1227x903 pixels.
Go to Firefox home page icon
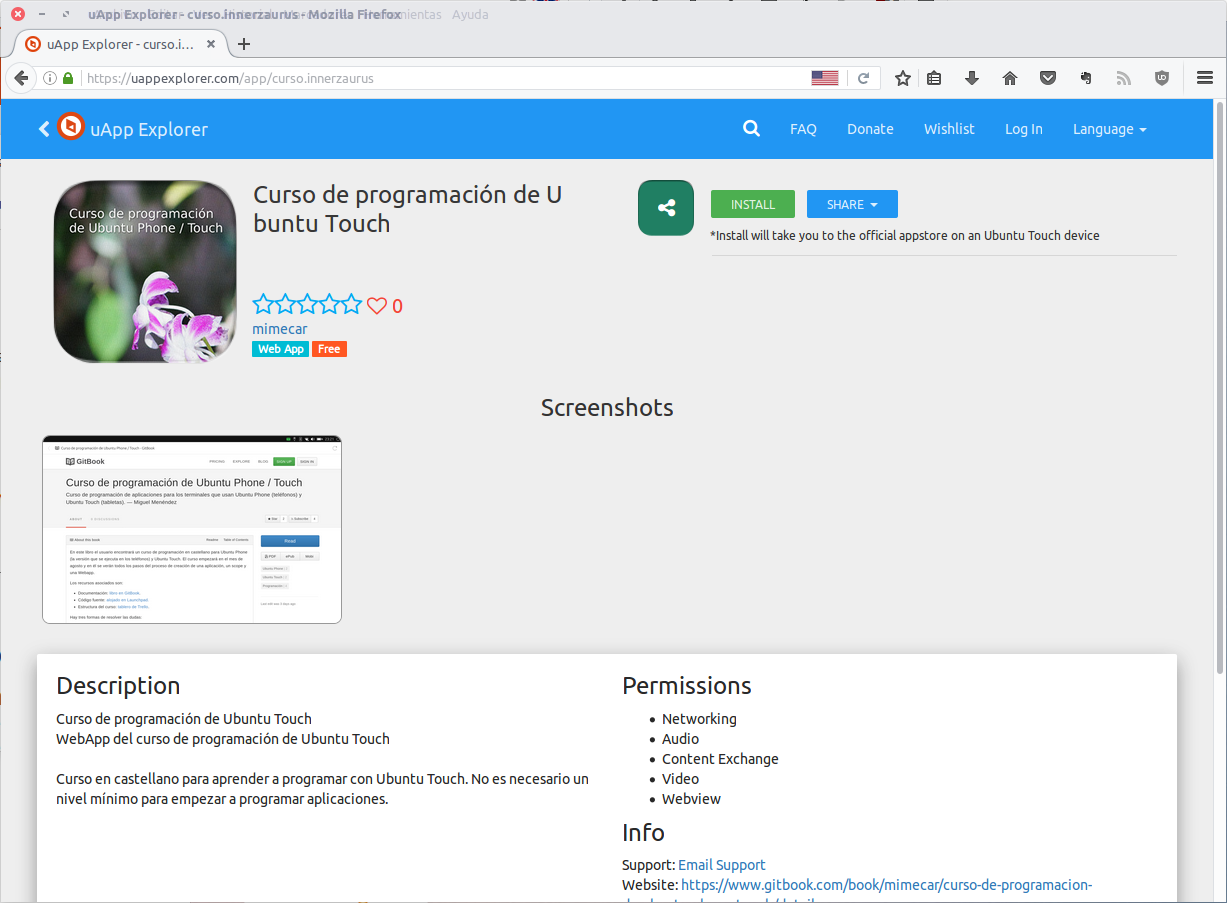1010,78
